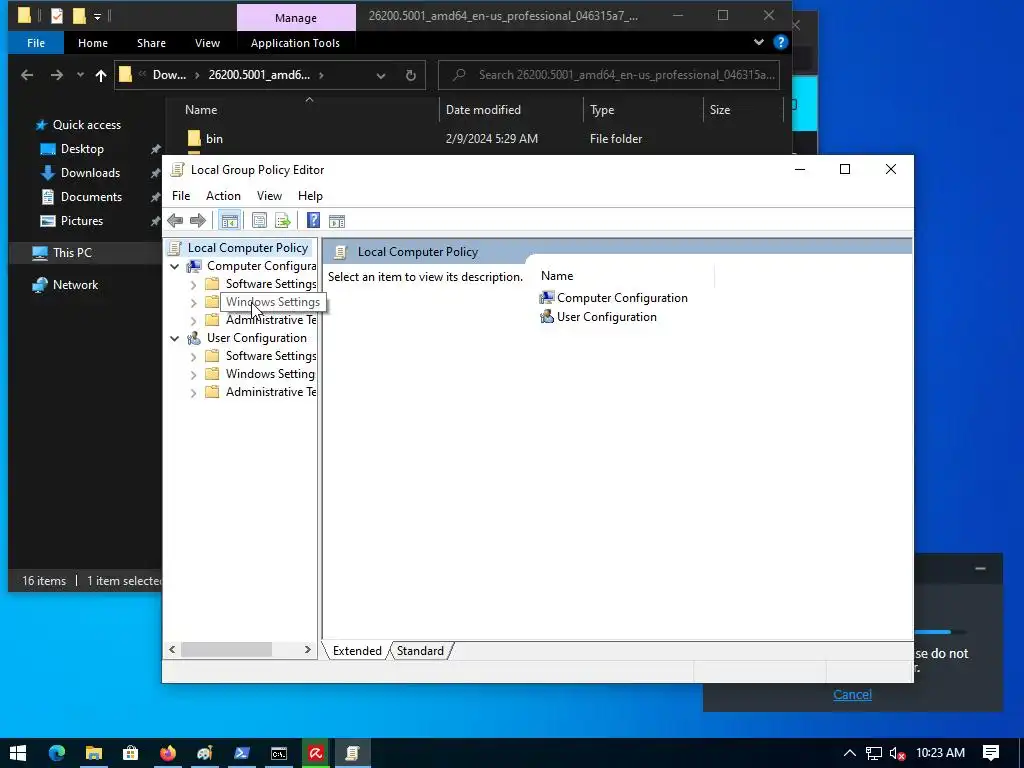Viewport: 1024px width, 768px height.
Task: Open the File menu in Group Policy Editor
Action: pos(181,196)
